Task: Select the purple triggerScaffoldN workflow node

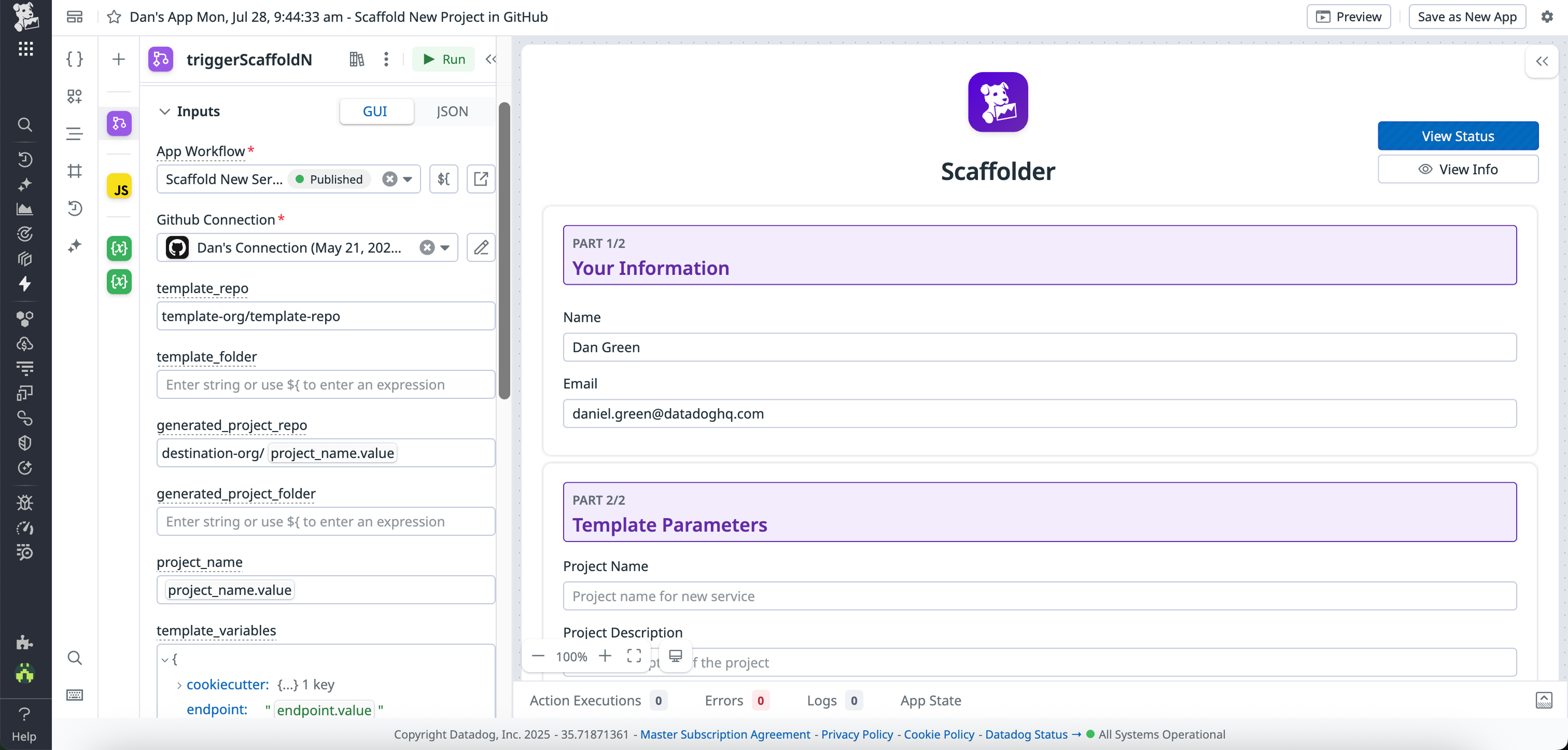Action: (x=119, y=123)
